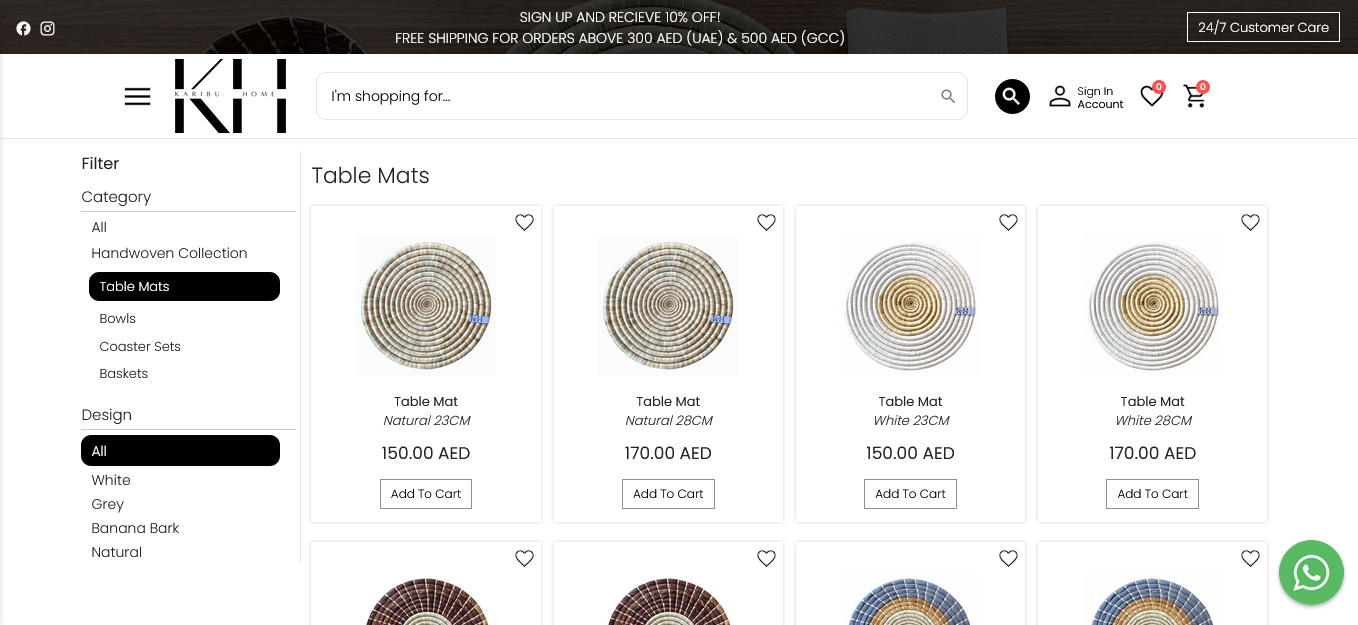Add White 23CM mat to cart

(x=910, y=494)
